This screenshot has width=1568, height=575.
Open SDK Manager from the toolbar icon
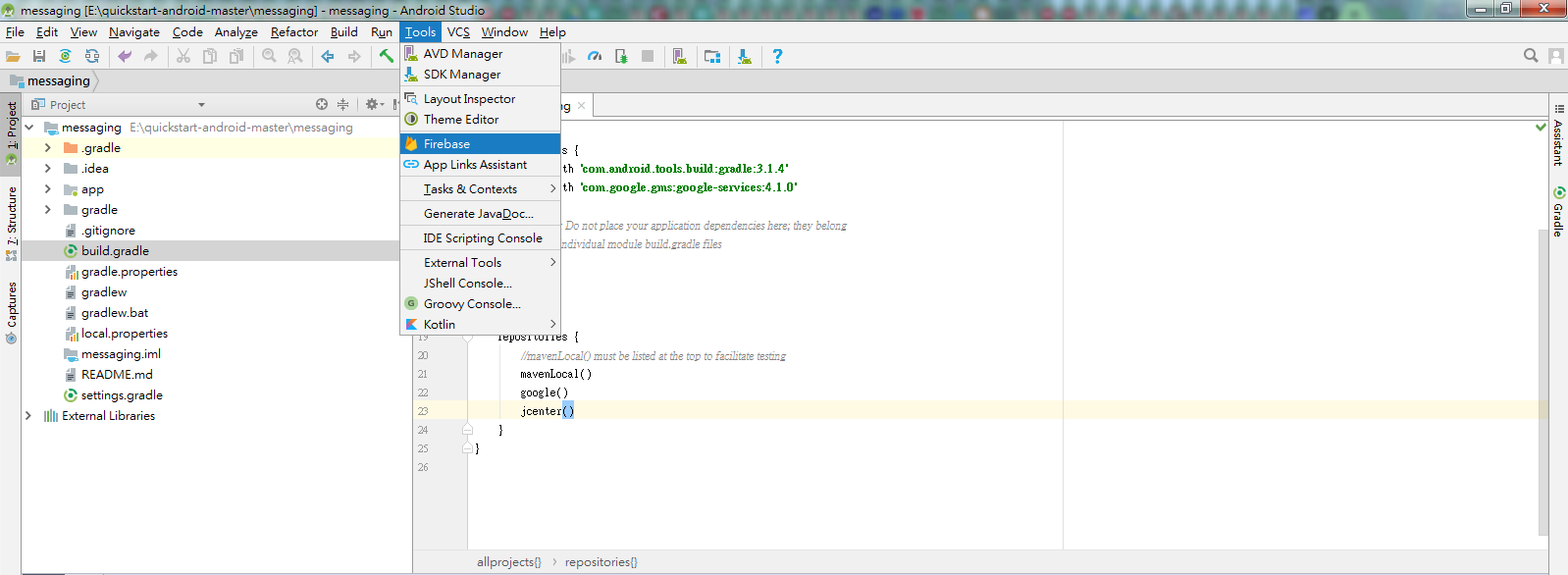pos(745,57)
